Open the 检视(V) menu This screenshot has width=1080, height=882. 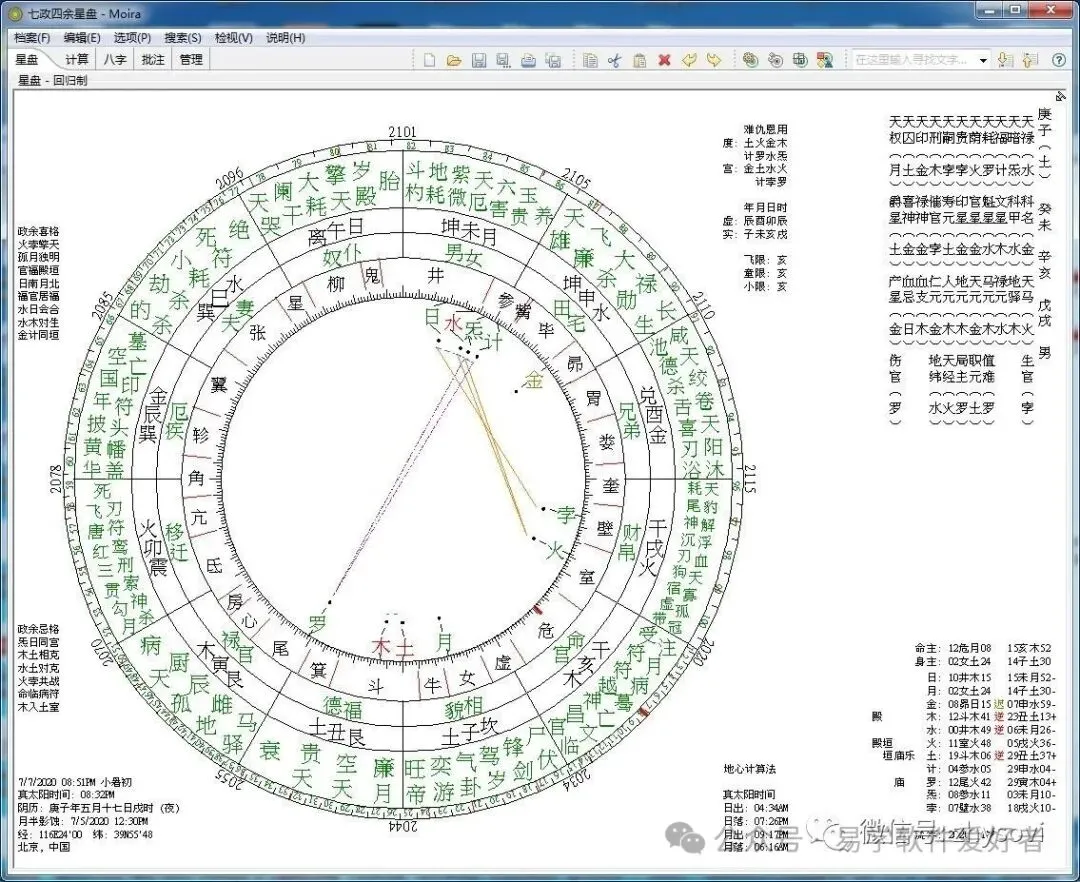point(233,38)
